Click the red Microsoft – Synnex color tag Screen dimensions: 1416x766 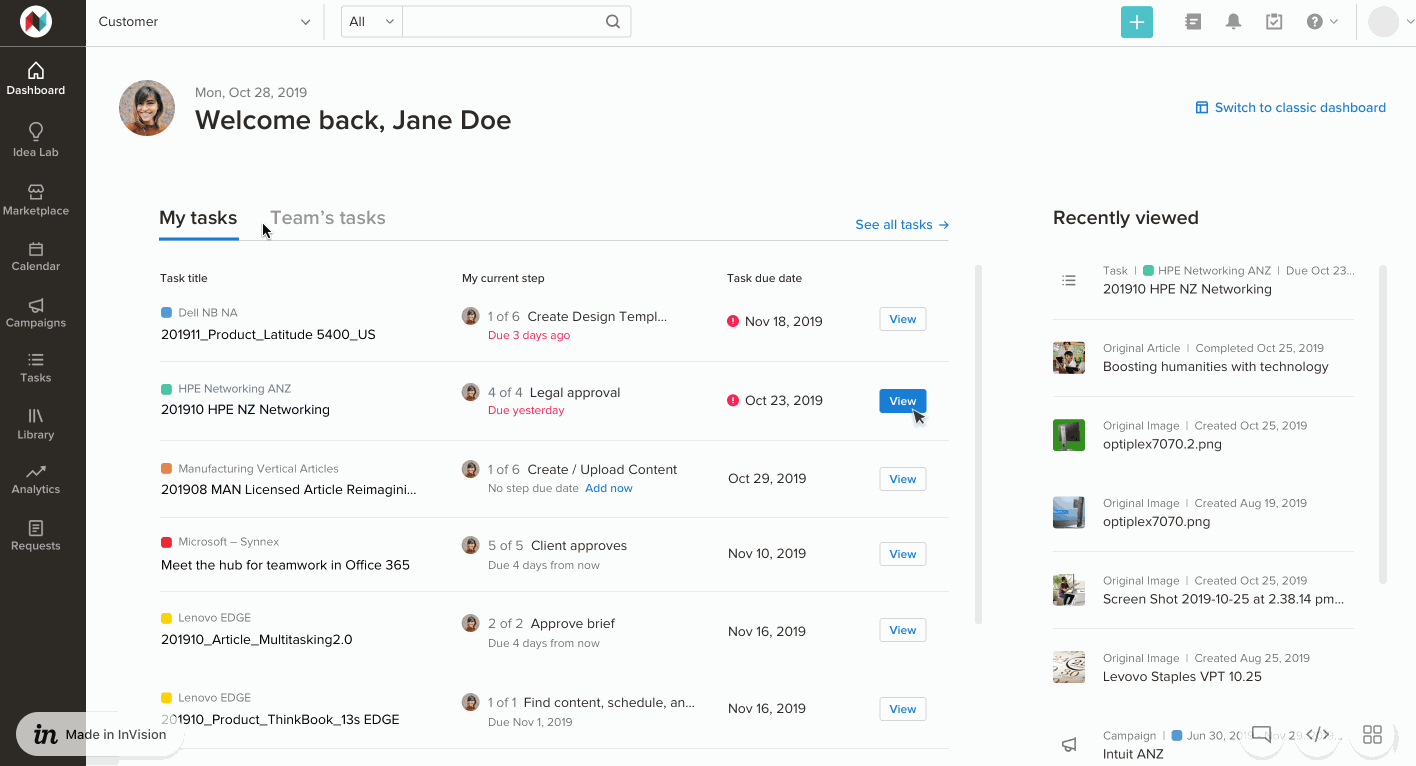(166, 542)
